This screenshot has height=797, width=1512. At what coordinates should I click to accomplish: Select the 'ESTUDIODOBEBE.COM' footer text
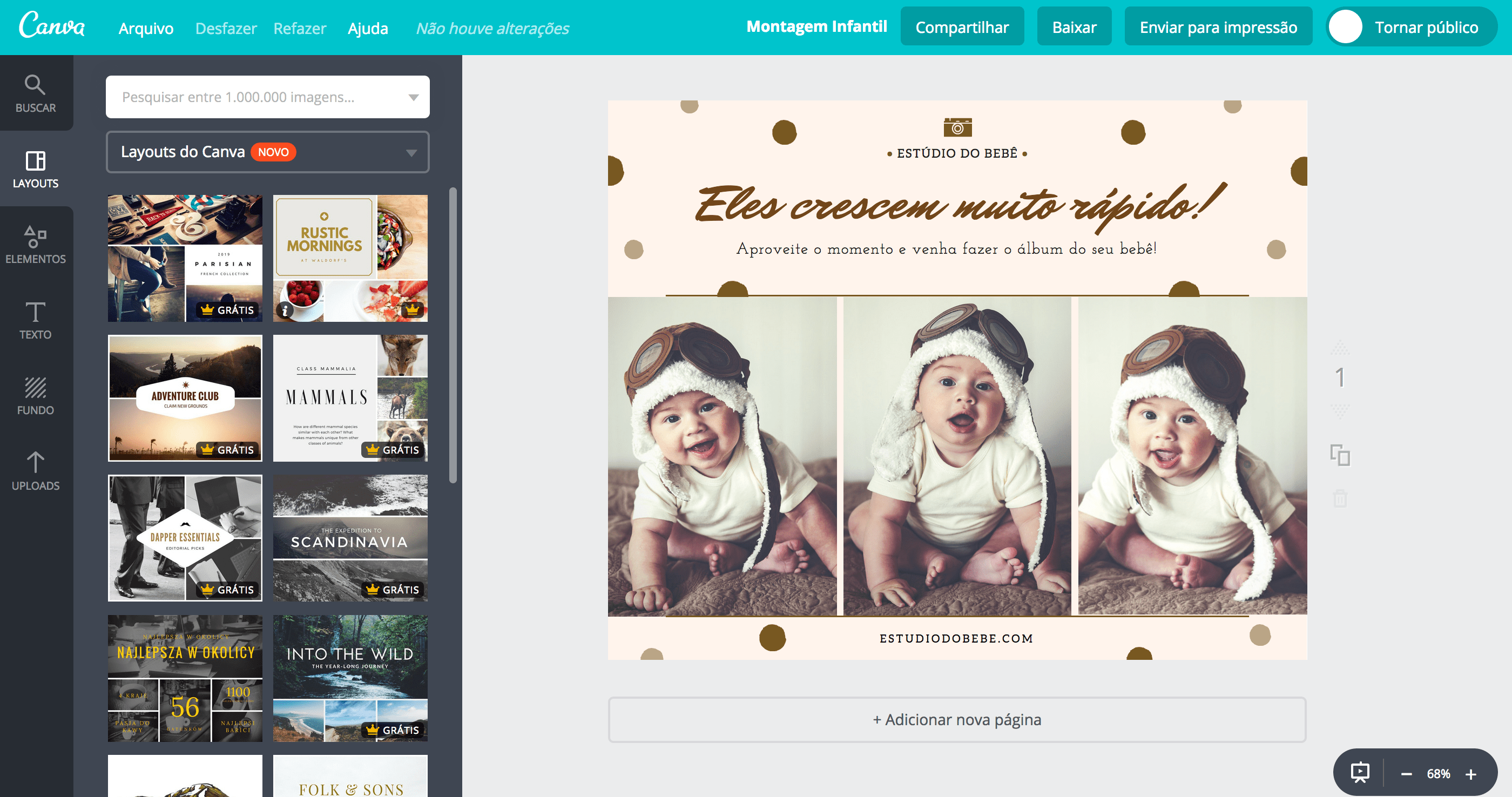pos(957,639)
